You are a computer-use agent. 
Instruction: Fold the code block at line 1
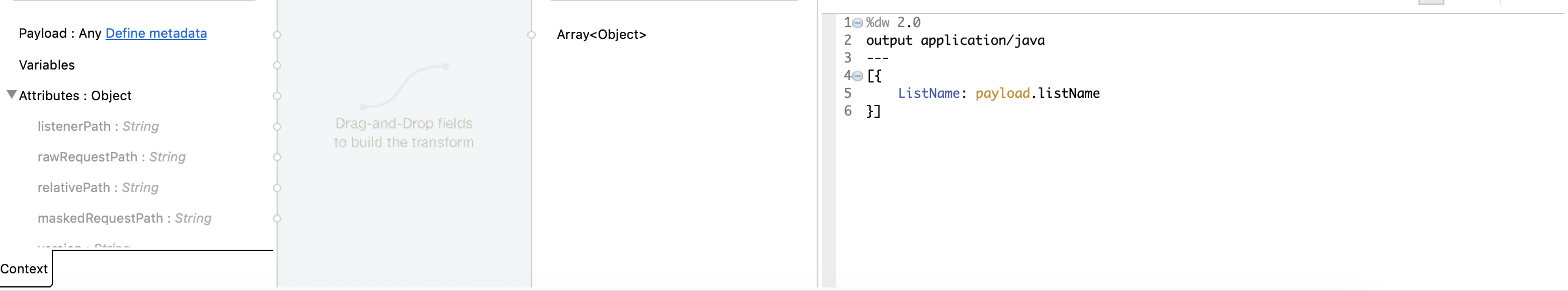coord(857,23)
